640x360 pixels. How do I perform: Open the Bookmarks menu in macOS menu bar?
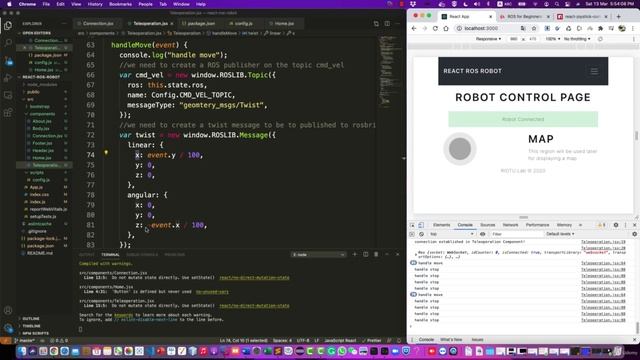tap(120, 4)
